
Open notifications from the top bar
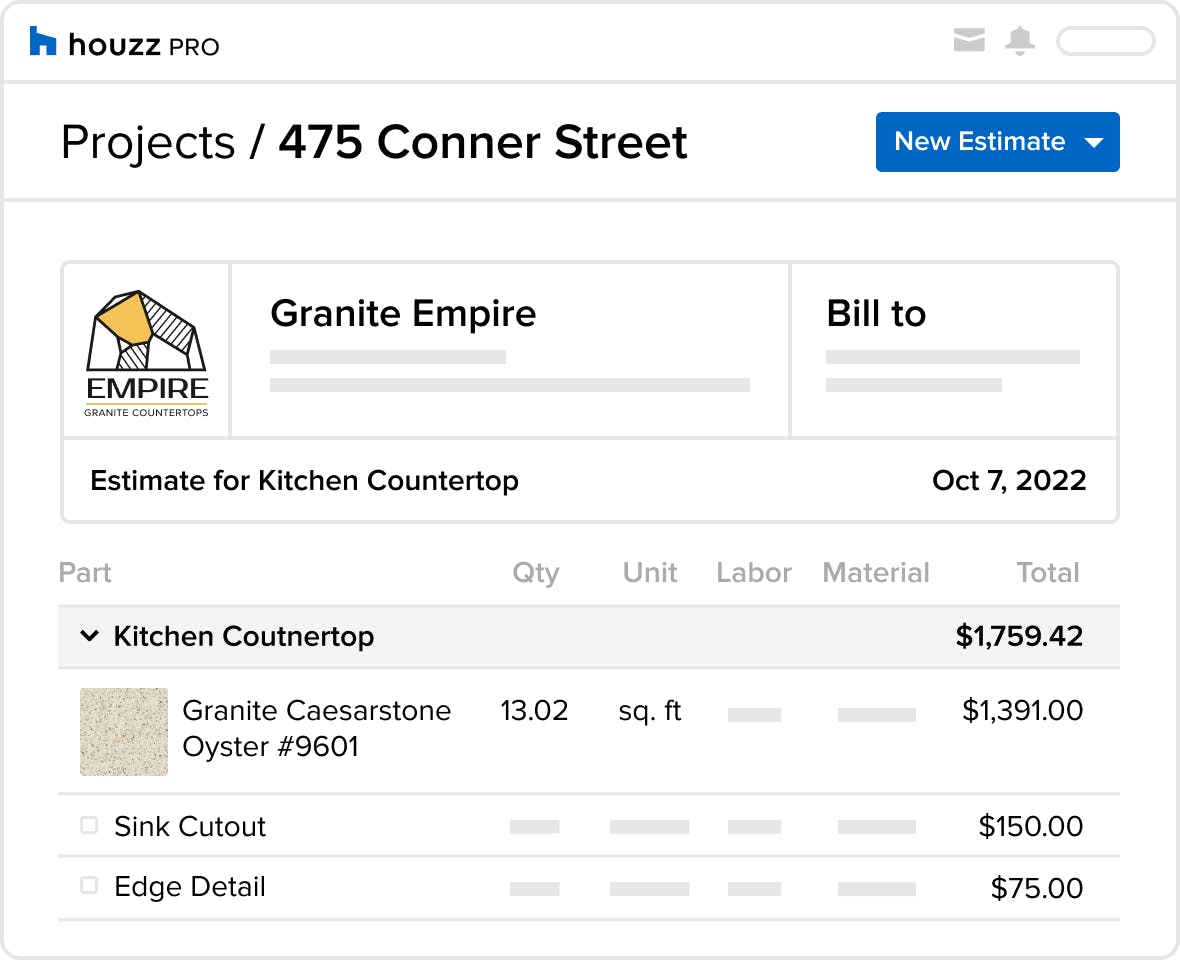point(1020,41)
